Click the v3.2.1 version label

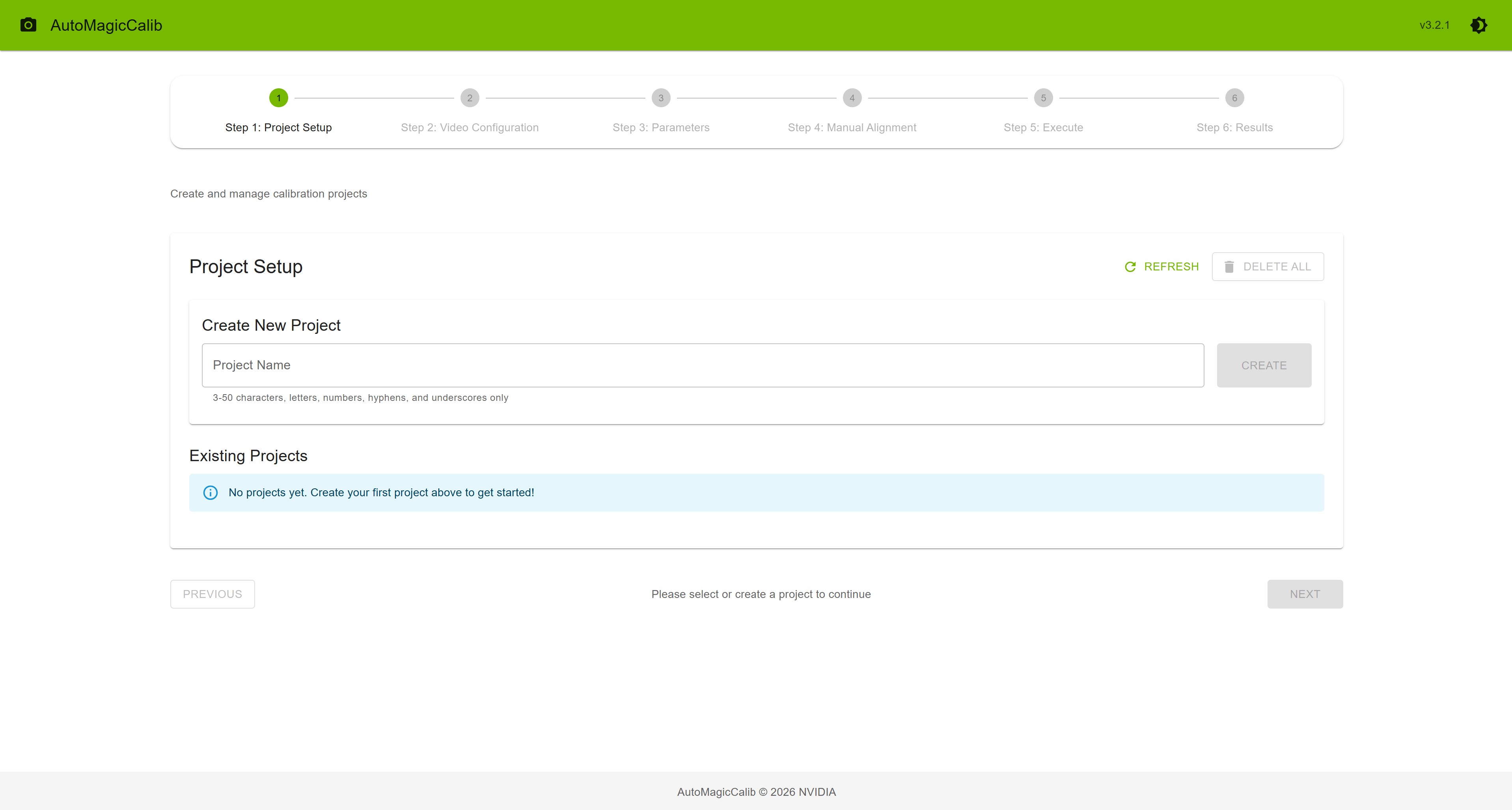pyautogui.click(x=1435, y=25)
